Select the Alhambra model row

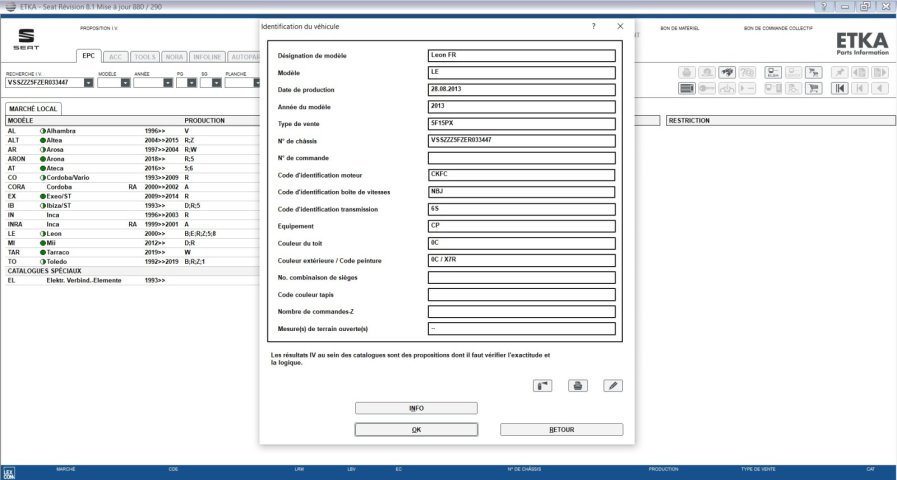pyautogui.click(x=132, y=131)
